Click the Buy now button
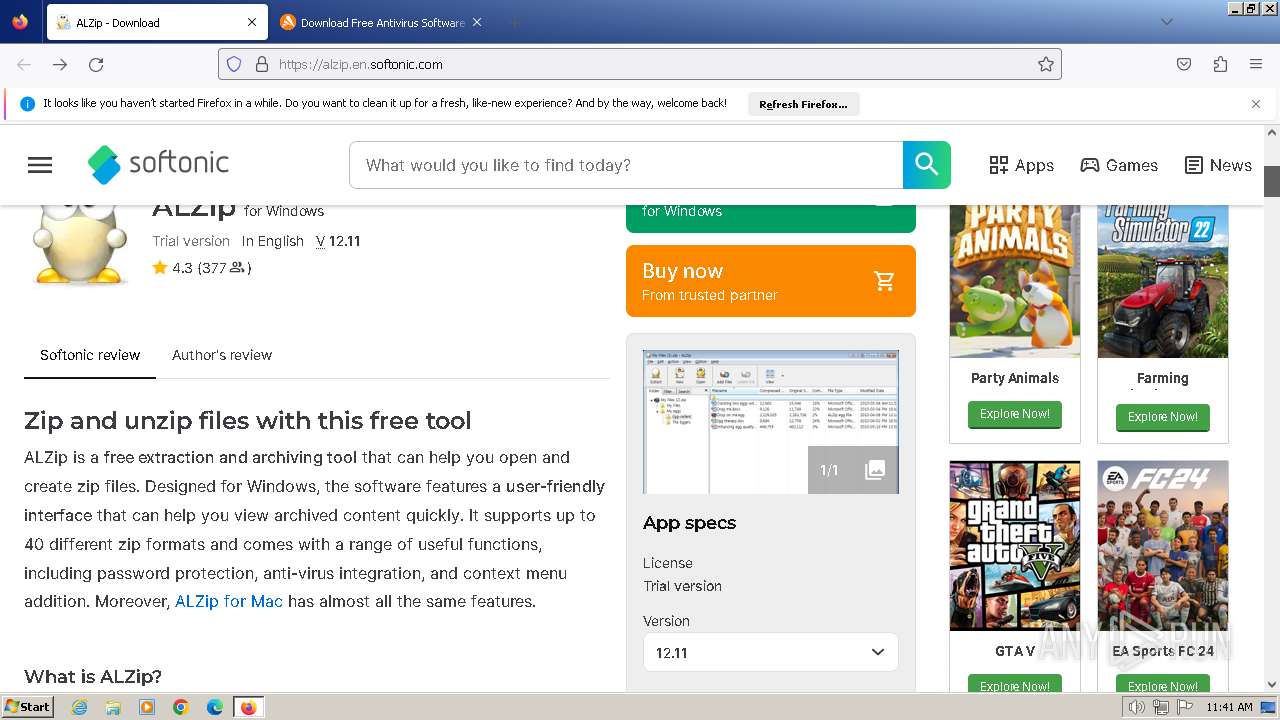 pos(771,281)
